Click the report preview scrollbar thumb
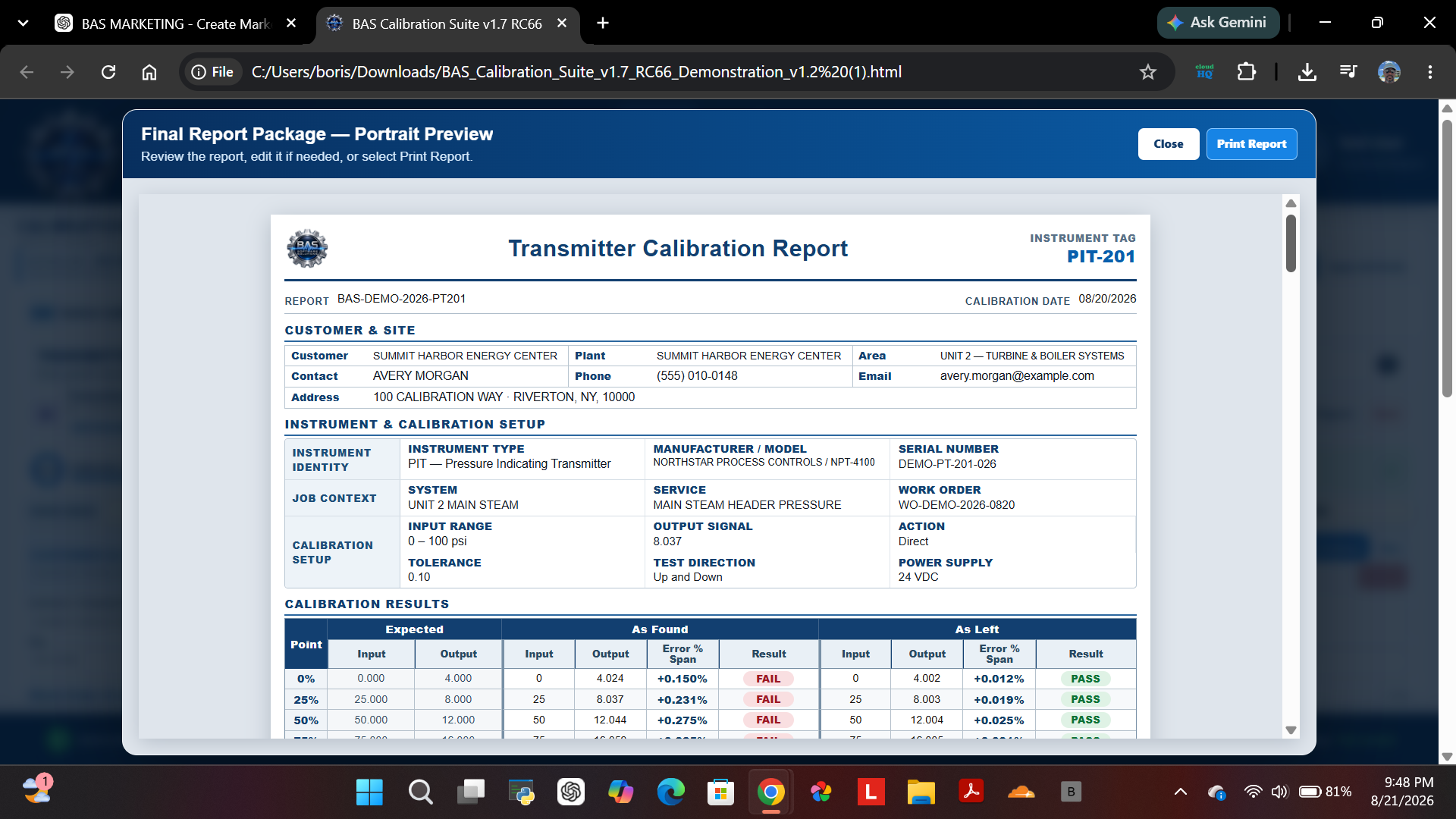The height and width of the screenshot is (819, 1456). [1291, 243]
